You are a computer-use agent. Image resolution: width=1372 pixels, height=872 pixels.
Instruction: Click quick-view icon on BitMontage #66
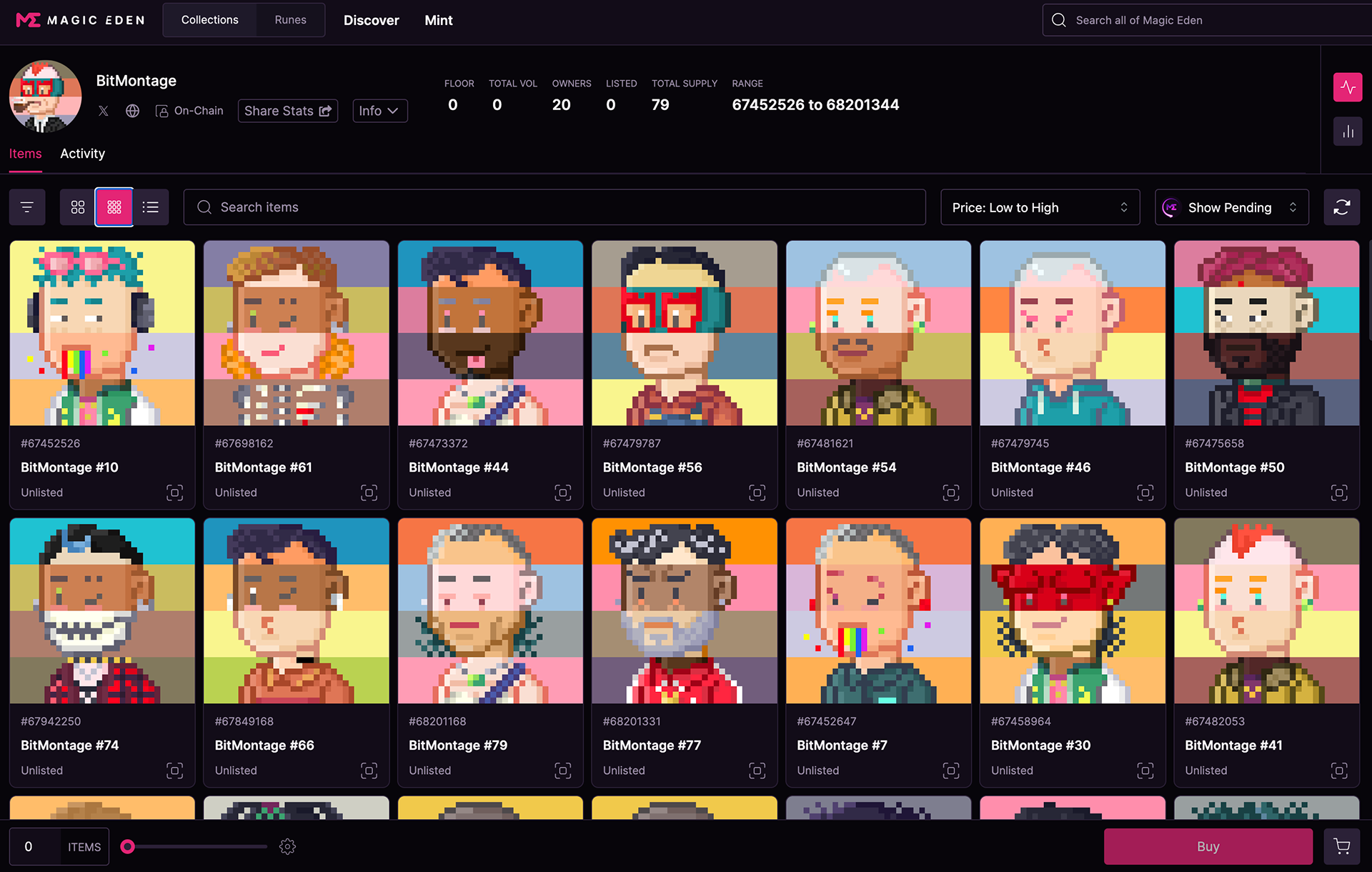[x=369, y=770]
